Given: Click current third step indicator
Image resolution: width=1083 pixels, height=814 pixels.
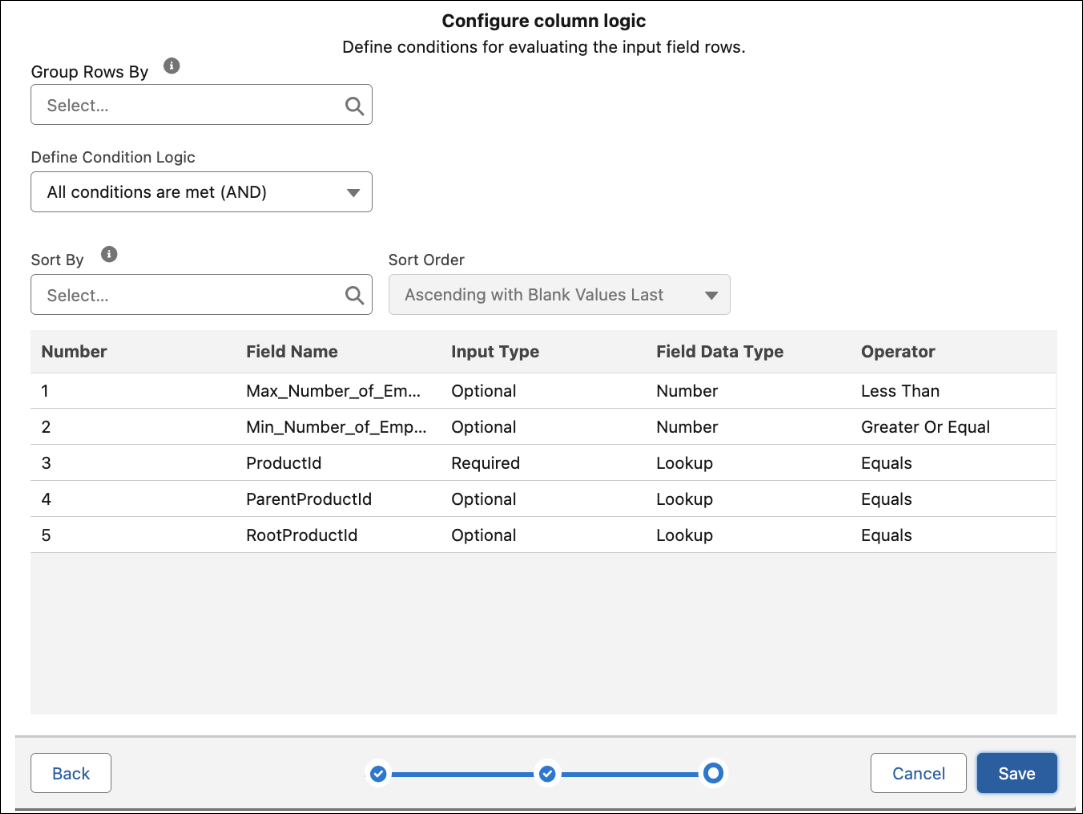Looking at the screenshot, I should coord(713,773).
